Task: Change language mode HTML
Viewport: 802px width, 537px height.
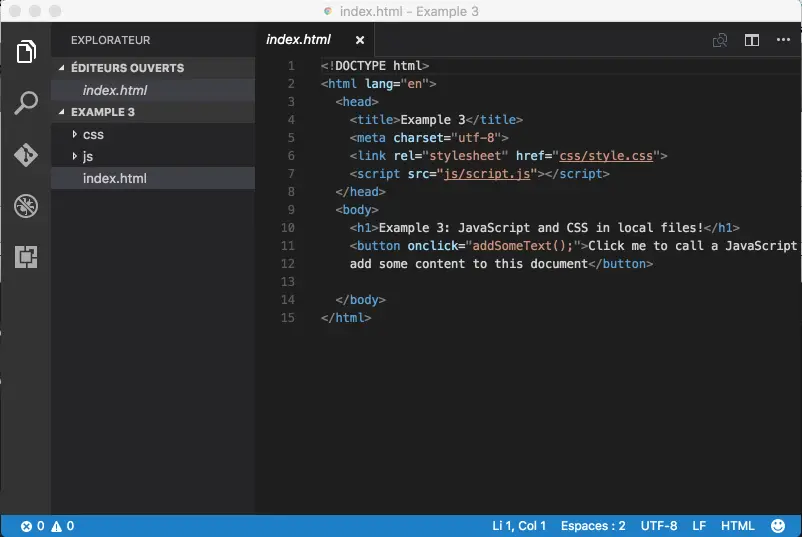Action: (x=737, y=526)
